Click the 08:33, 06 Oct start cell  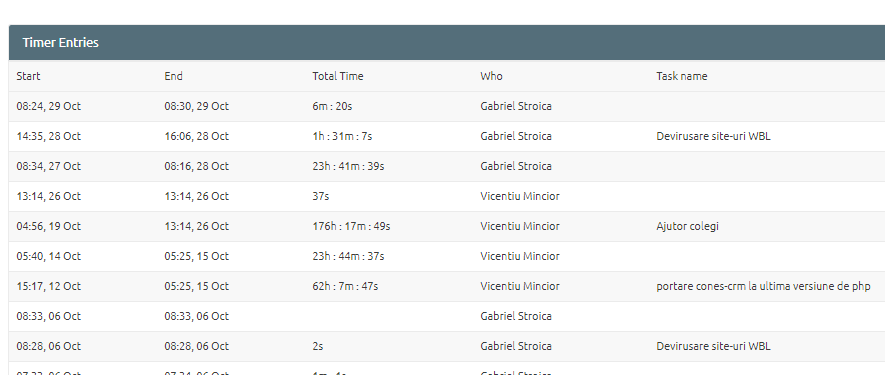click(49, 316)
